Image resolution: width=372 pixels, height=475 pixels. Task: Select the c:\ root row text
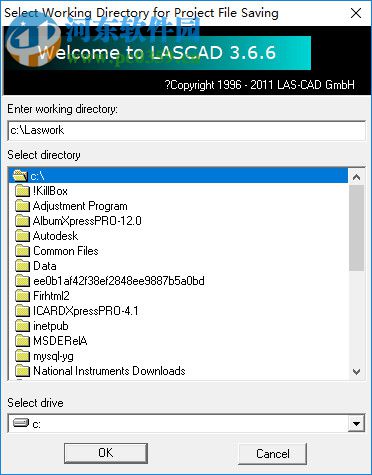pos(37,176)
